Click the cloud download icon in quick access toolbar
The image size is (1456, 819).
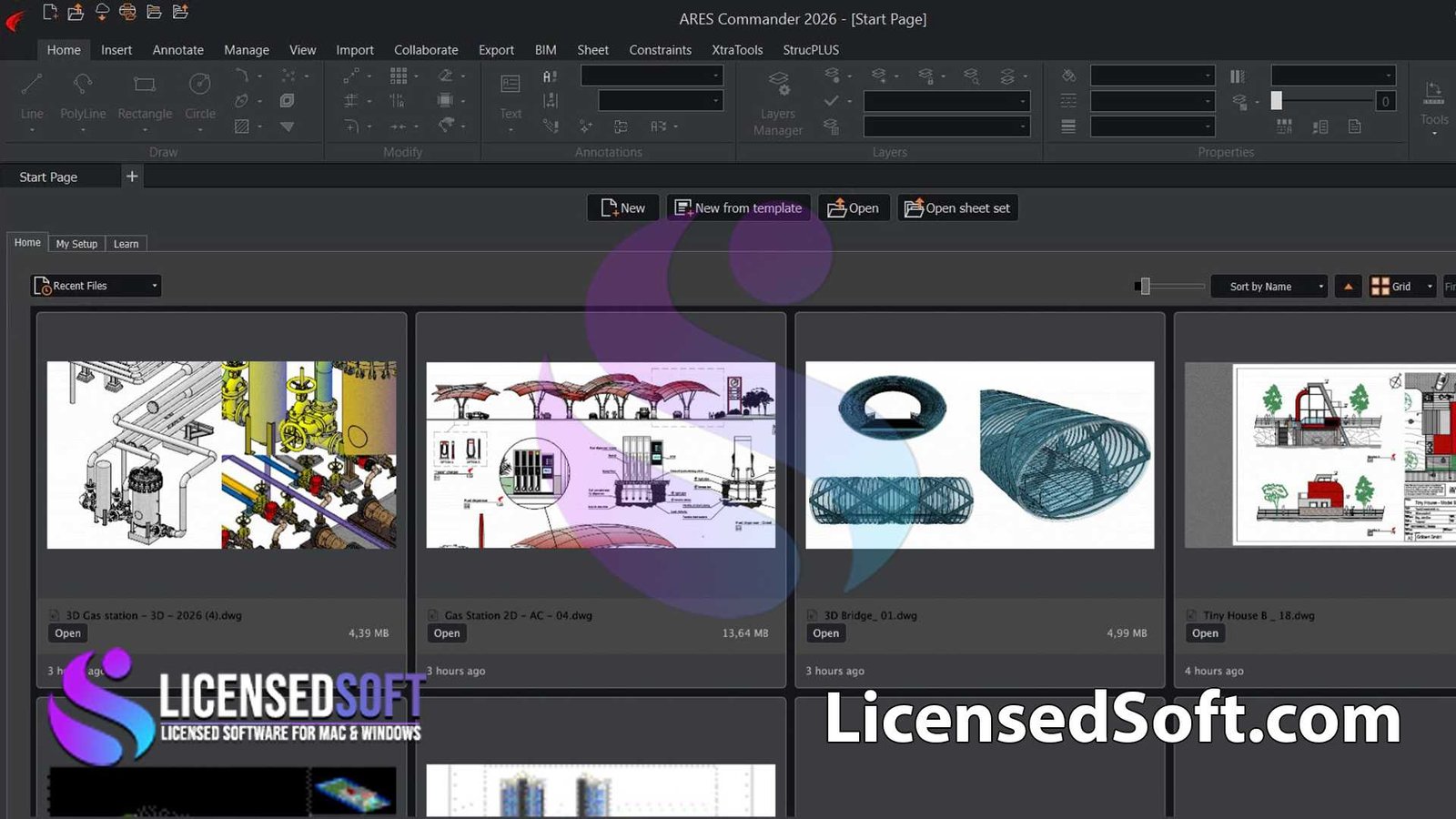point(102,12)
